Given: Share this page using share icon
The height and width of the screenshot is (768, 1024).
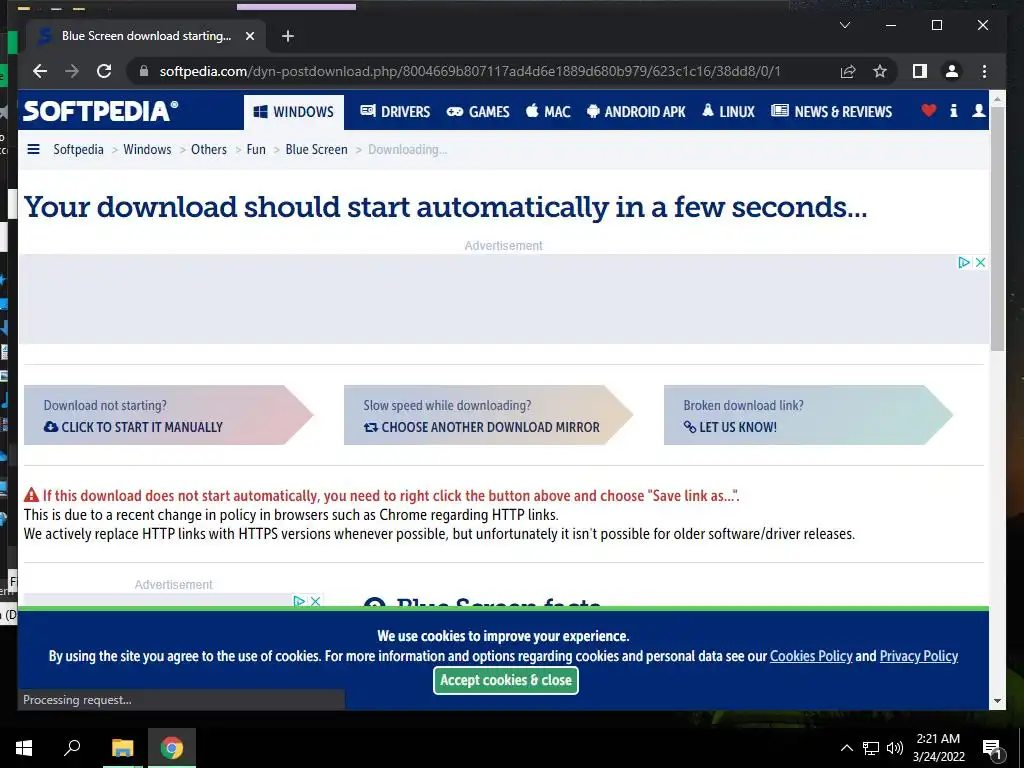Looking at the screenshot, I should 848,71.
